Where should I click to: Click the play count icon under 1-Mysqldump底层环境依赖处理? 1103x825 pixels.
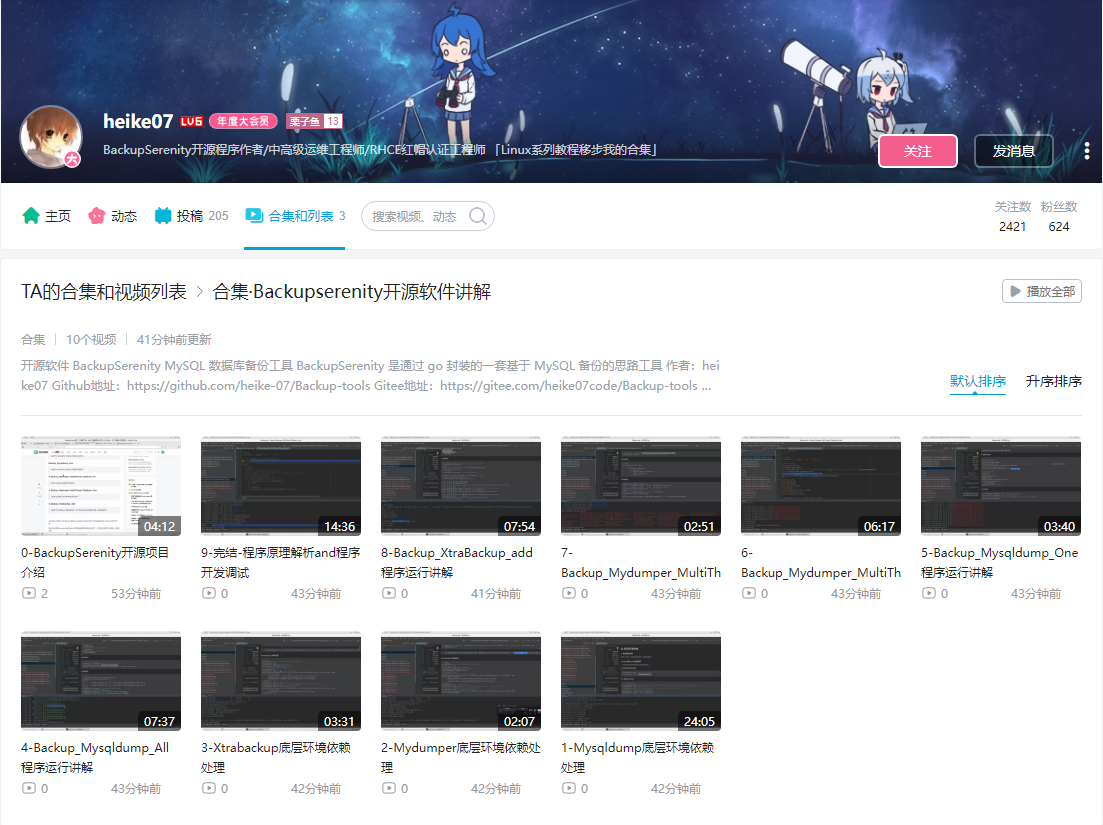[569, 788]
